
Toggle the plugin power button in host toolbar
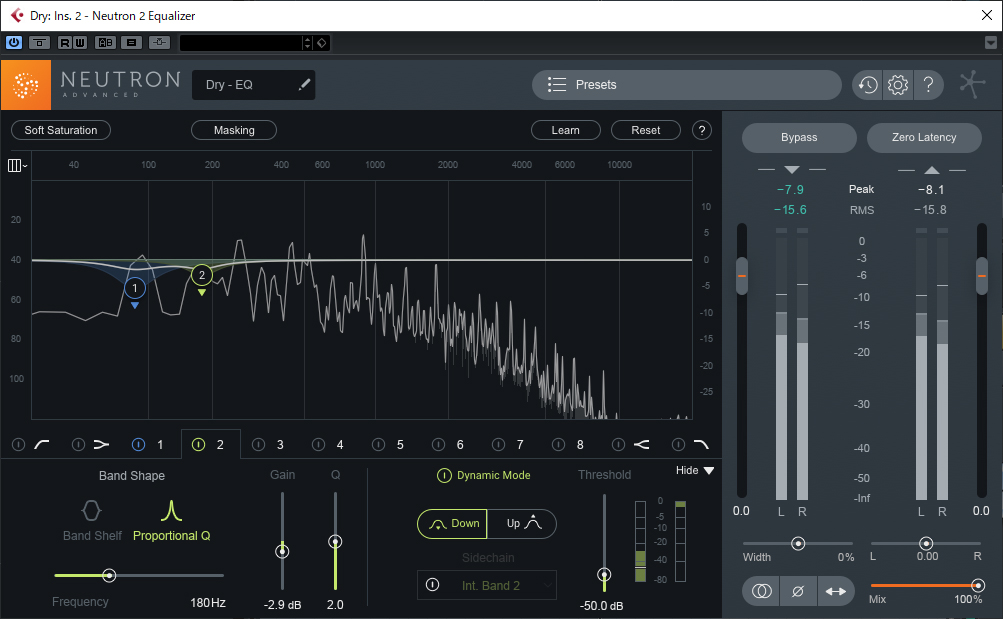[13, 43]
